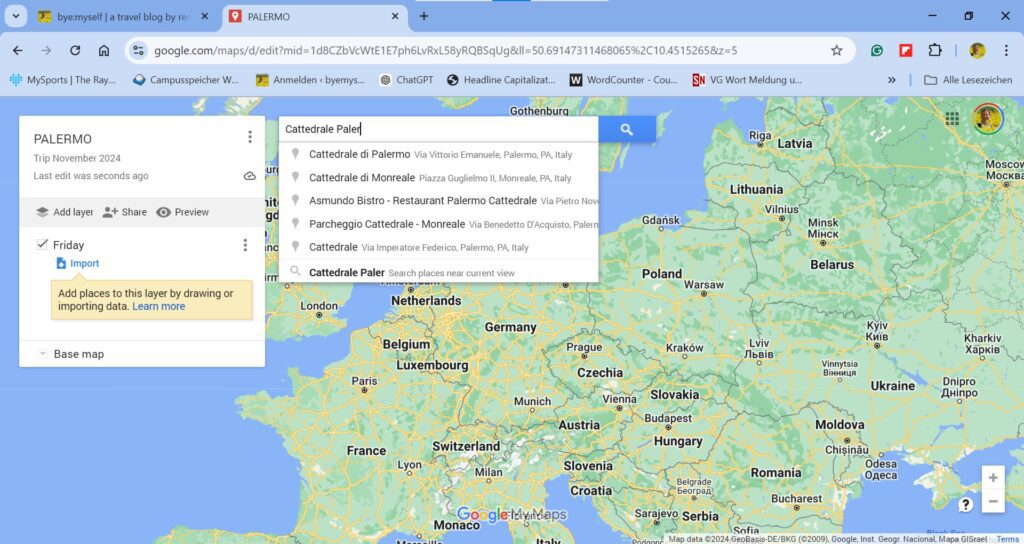The width and height of the screenshot is (1024, 544).
Task: Zoom in the map with plus
Action: point(993,477)
